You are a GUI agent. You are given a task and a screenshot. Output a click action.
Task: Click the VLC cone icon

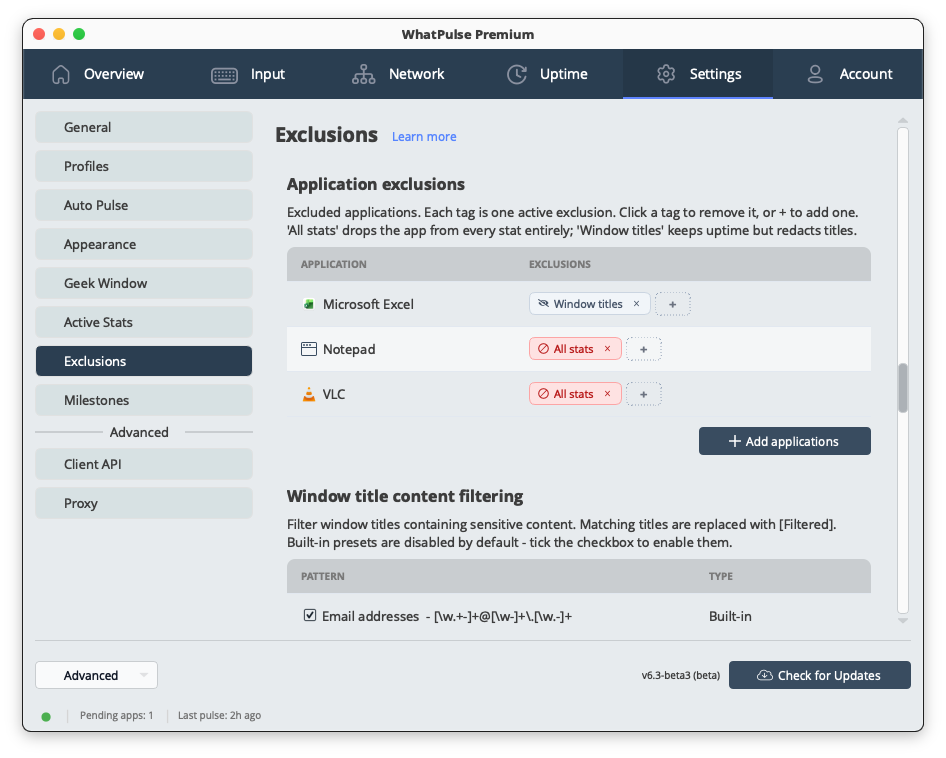(x=309, y=394)
